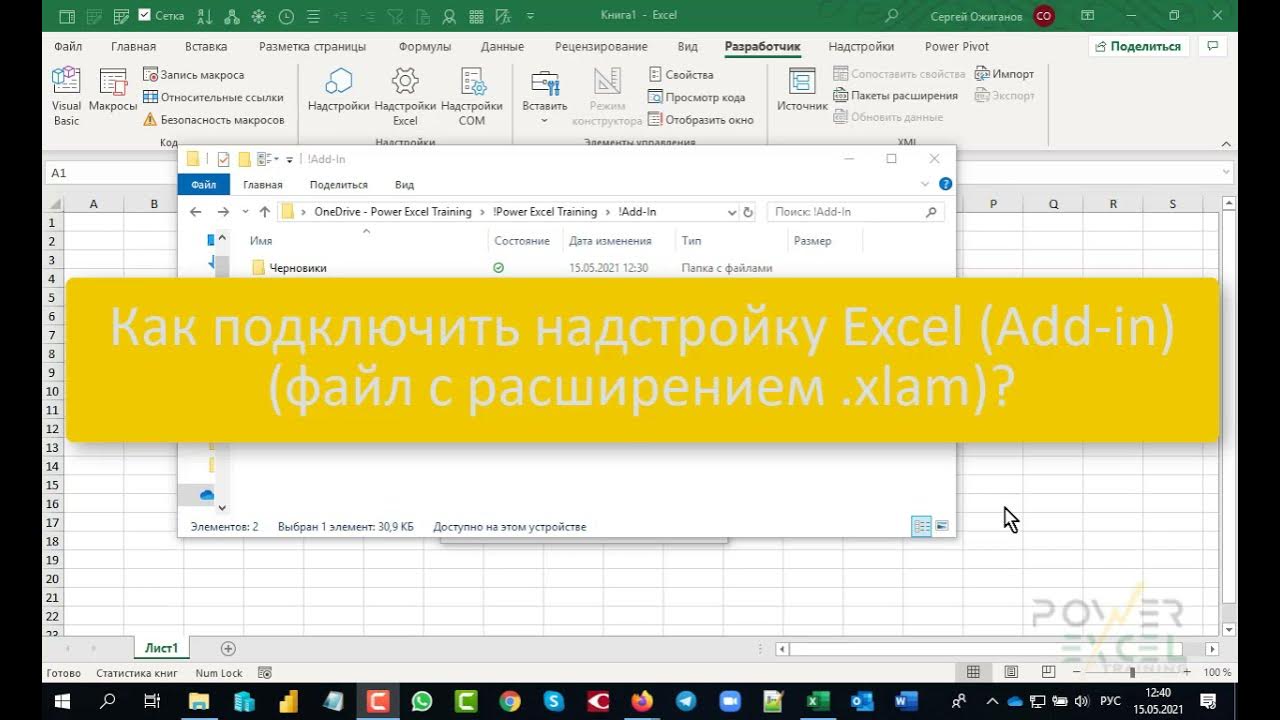Start Запись макроса recording
This screenshot has width=1280, height=720.
[x=194, y=75]
